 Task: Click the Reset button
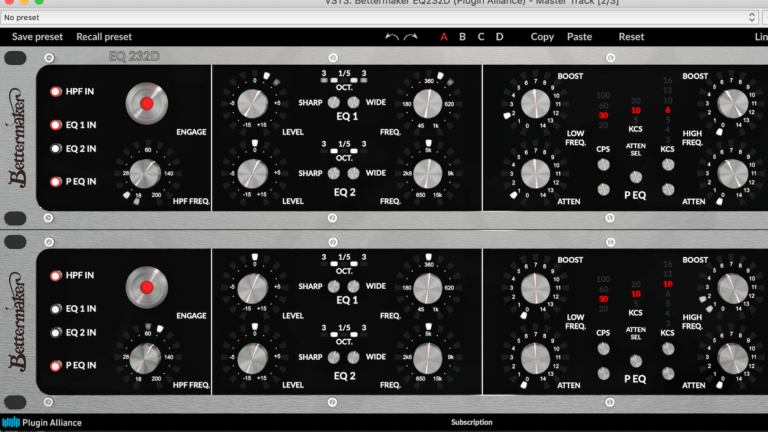pyautogui.click(x=631, y=37)
